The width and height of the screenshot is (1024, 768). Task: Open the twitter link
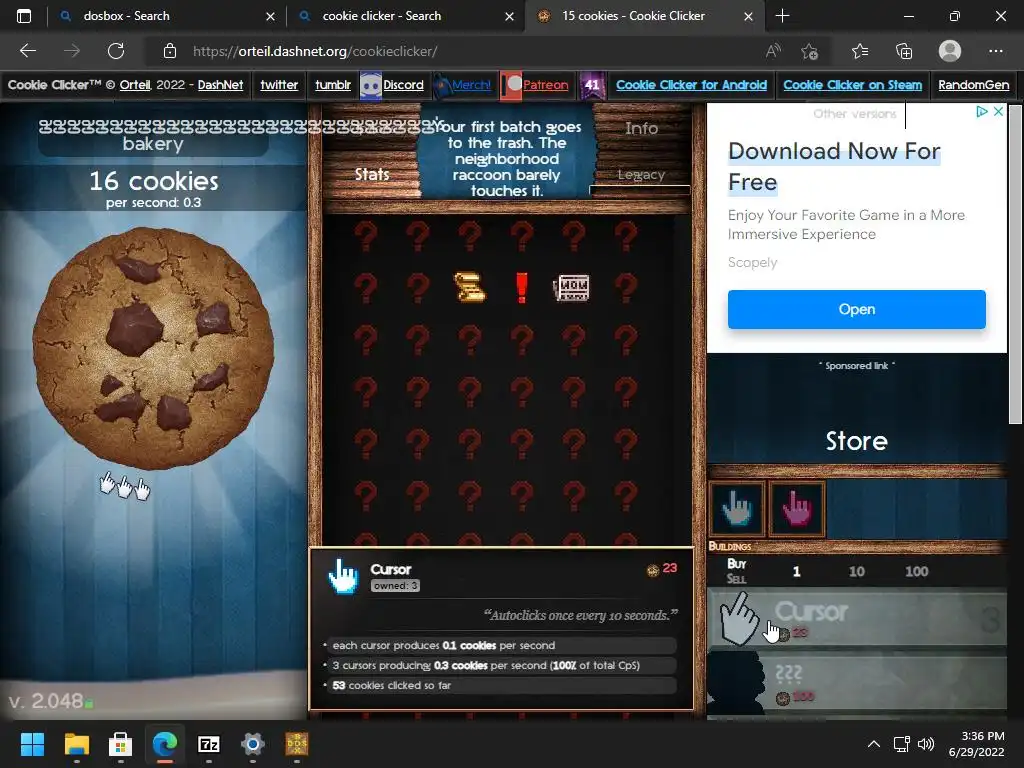point(279,85)
